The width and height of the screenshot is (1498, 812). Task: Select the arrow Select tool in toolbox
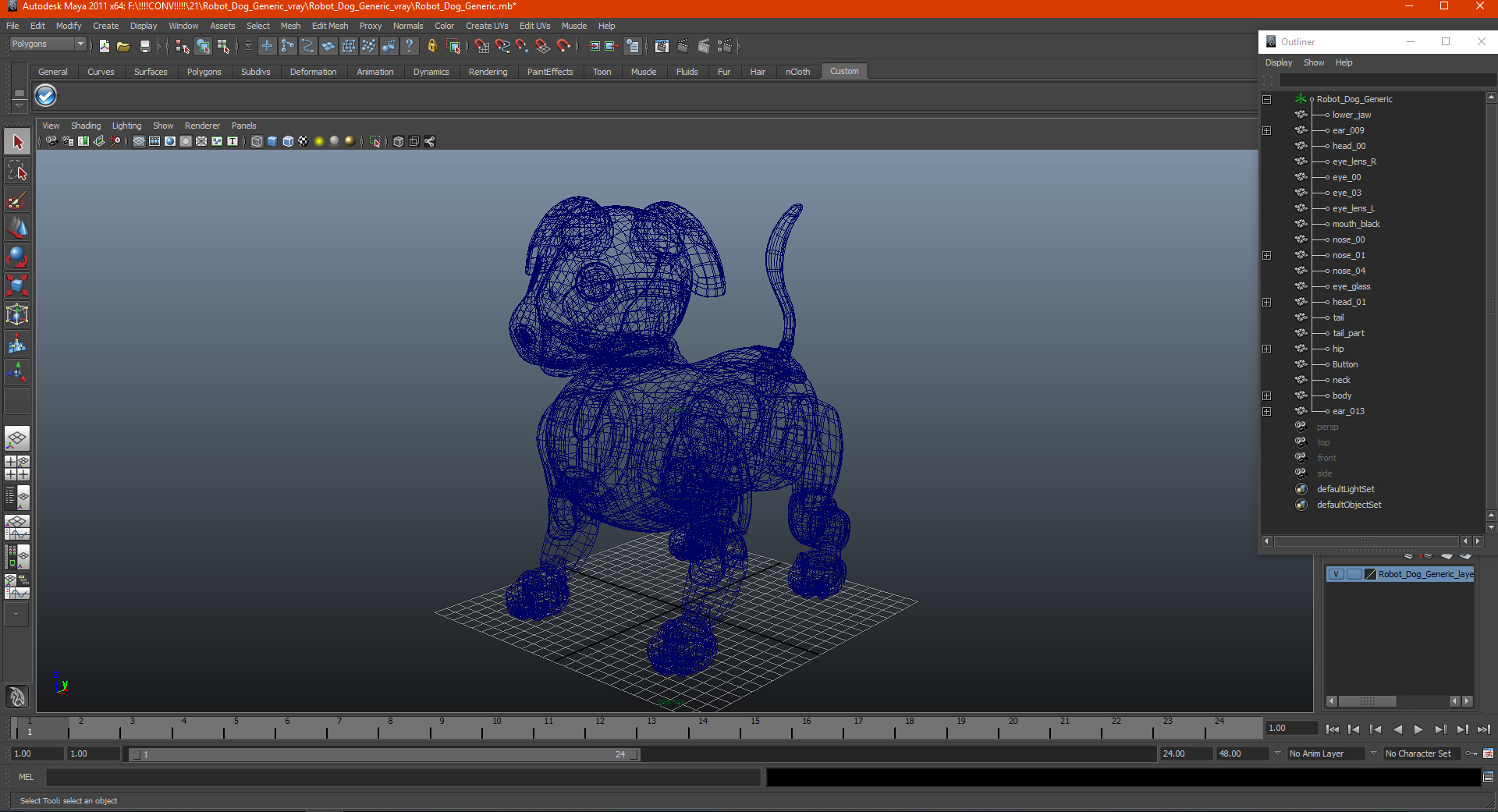click(x=17, y=142)
